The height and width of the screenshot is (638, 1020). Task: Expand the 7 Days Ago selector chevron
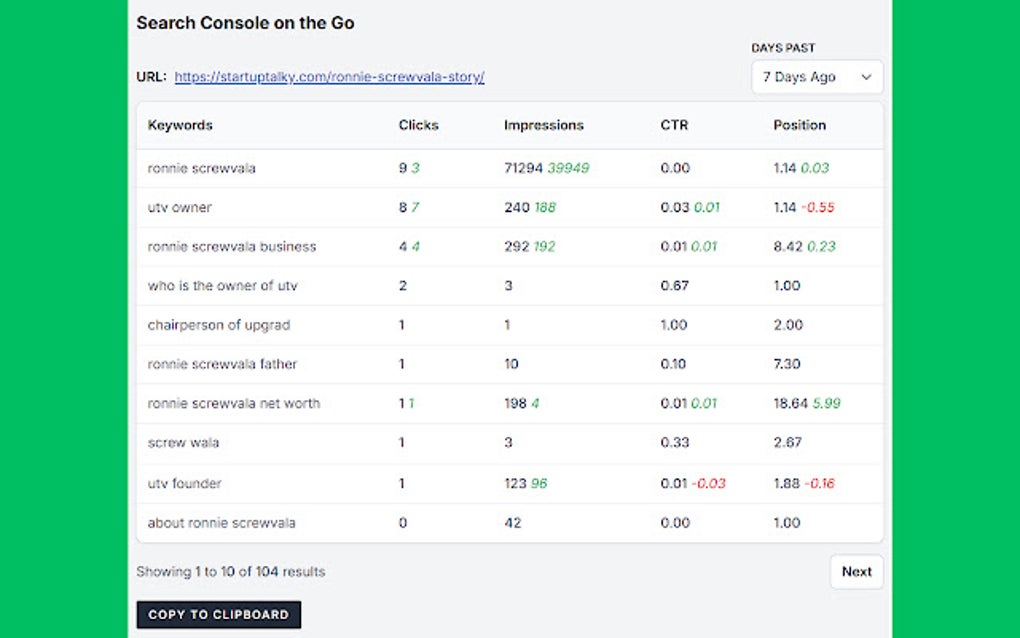click(869, 76)
